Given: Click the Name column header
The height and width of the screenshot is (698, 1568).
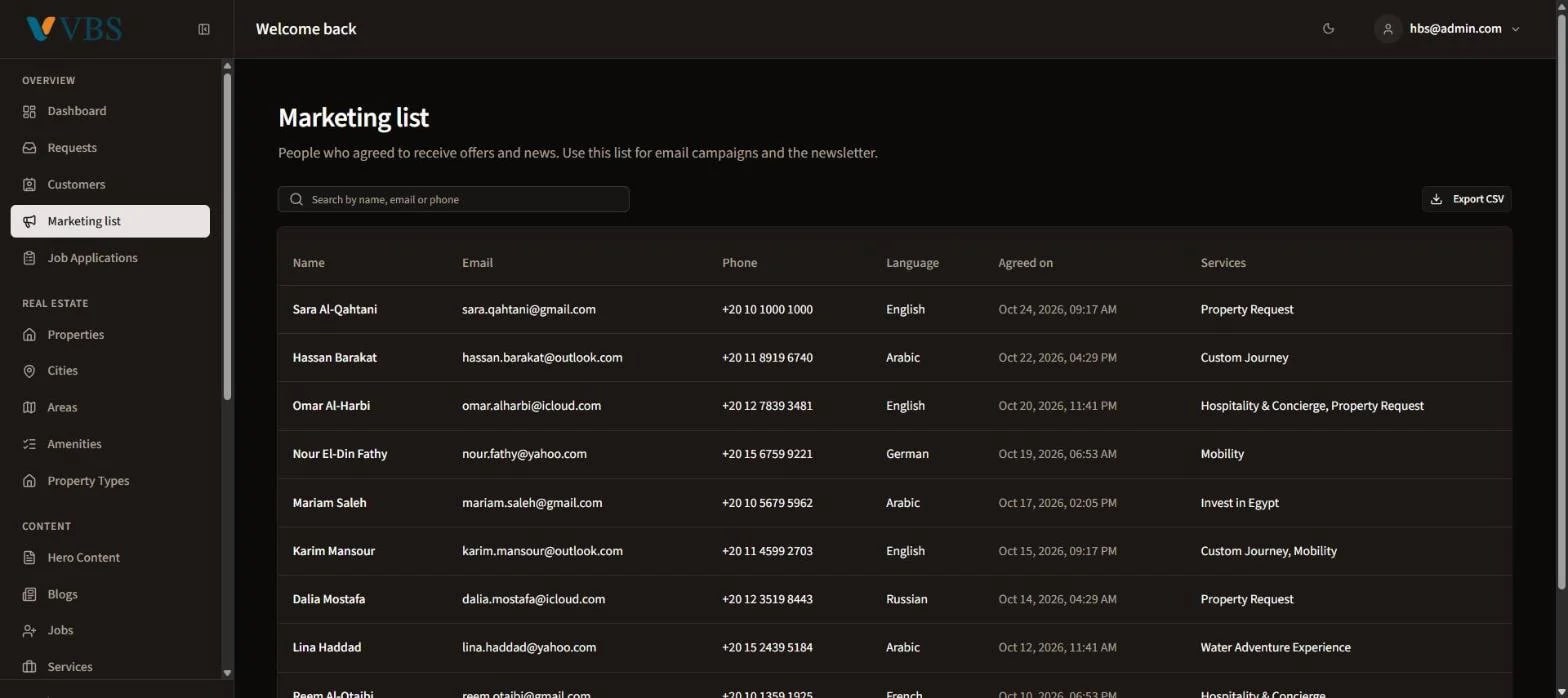Looking at the screenshot, I should pos(308,263).
